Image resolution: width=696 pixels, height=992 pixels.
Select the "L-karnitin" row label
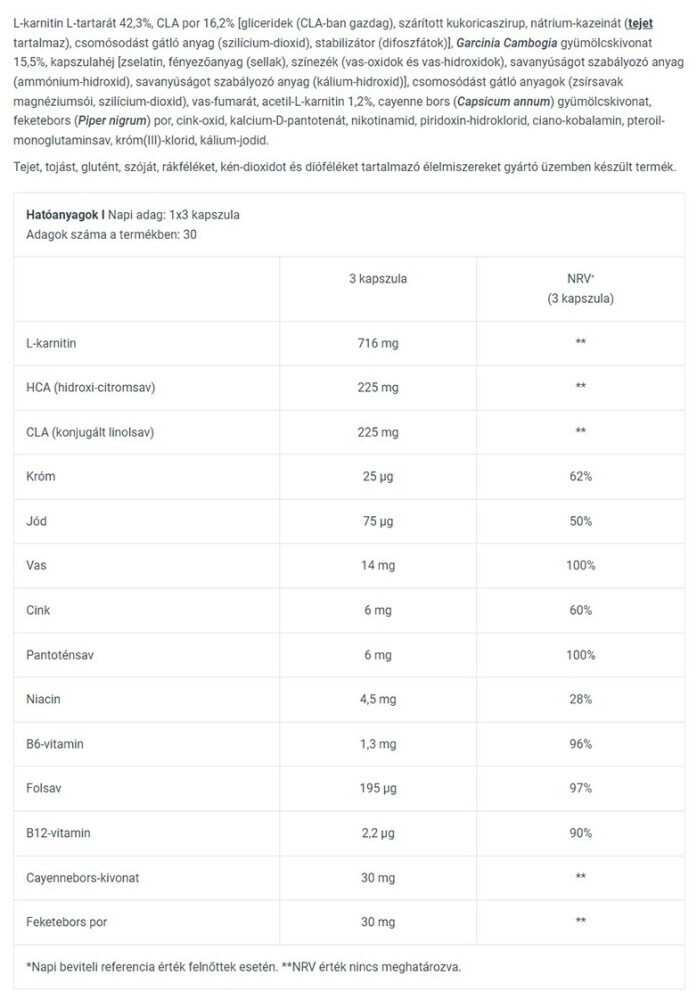click(52, 343)
